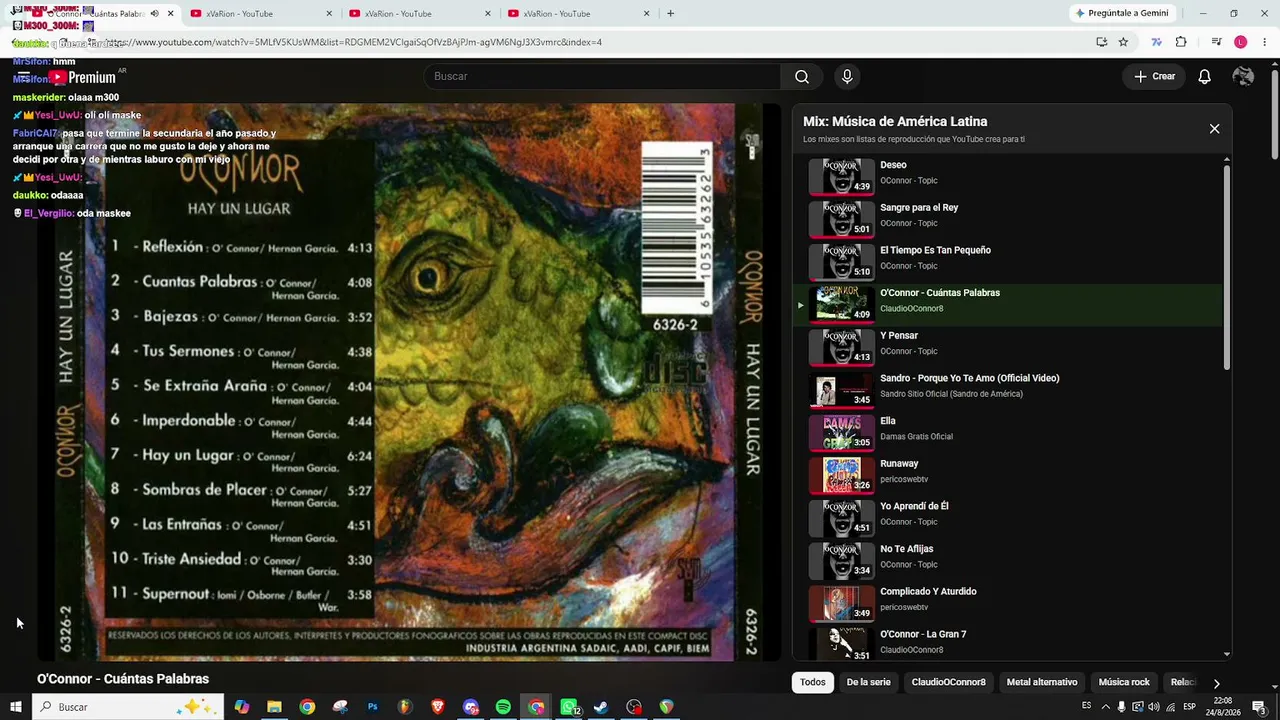Open File Explorer from the taskbar
Image resolution: width=1280 pixels, height=720 pixels.
click(x=274, y=707)
